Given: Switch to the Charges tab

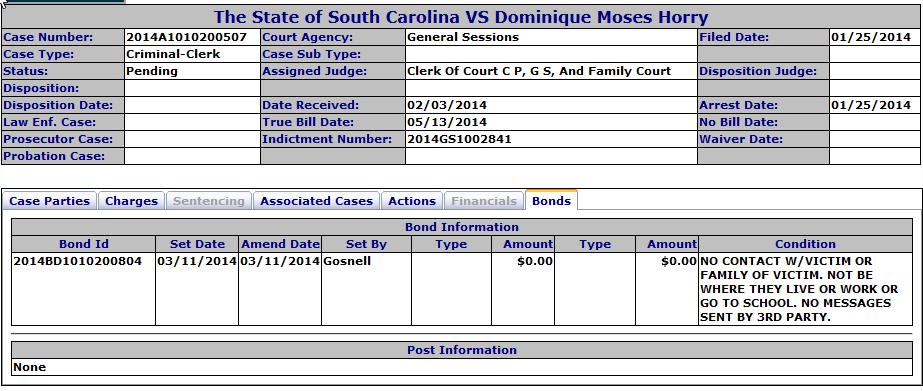Looking at the screenshot, I should click(x=131, y=201).
